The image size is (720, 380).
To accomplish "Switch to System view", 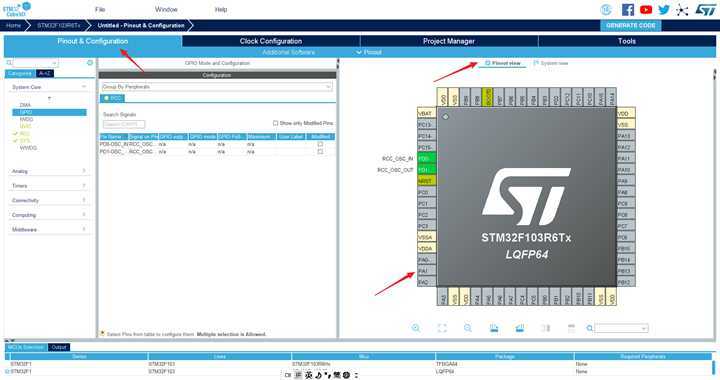I will [551, 63].
